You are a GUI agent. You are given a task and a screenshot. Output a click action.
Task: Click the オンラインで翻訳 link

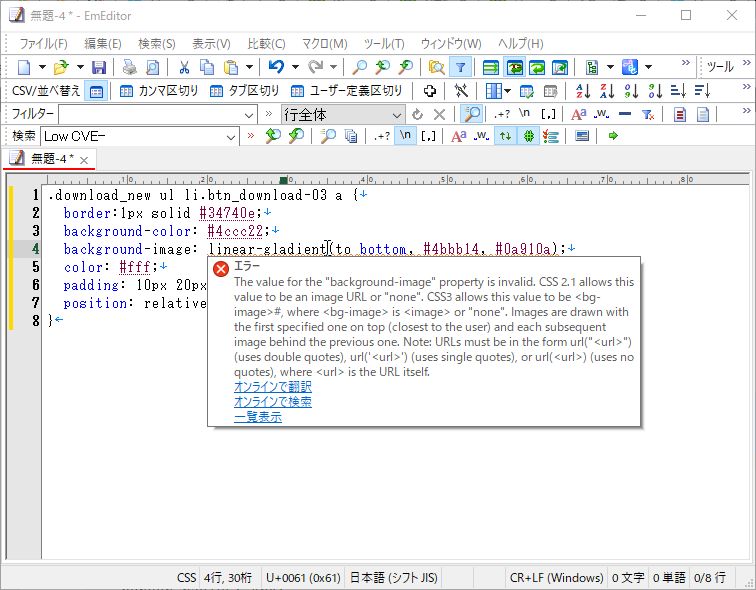tap(272, 387)
